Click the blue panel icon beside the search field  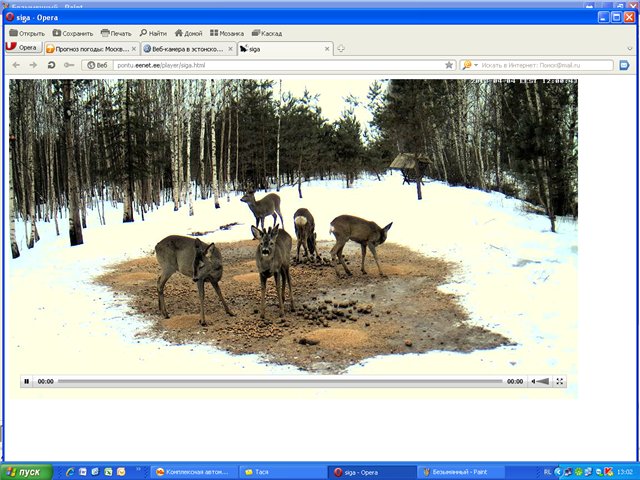pyautogui.click(x=624, y=65)
